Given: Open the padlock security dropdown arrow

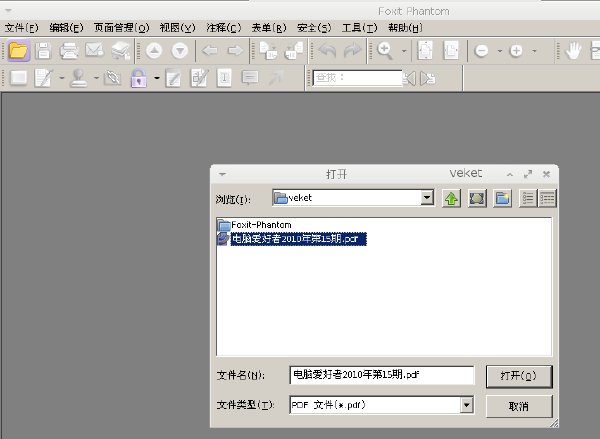Looking at the screenshot, I should [x=157, y=78].
